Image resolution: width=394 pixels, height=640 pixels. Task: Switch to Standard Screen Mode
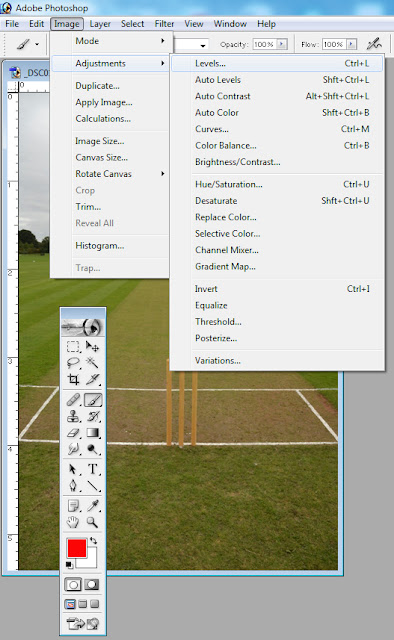70,604
